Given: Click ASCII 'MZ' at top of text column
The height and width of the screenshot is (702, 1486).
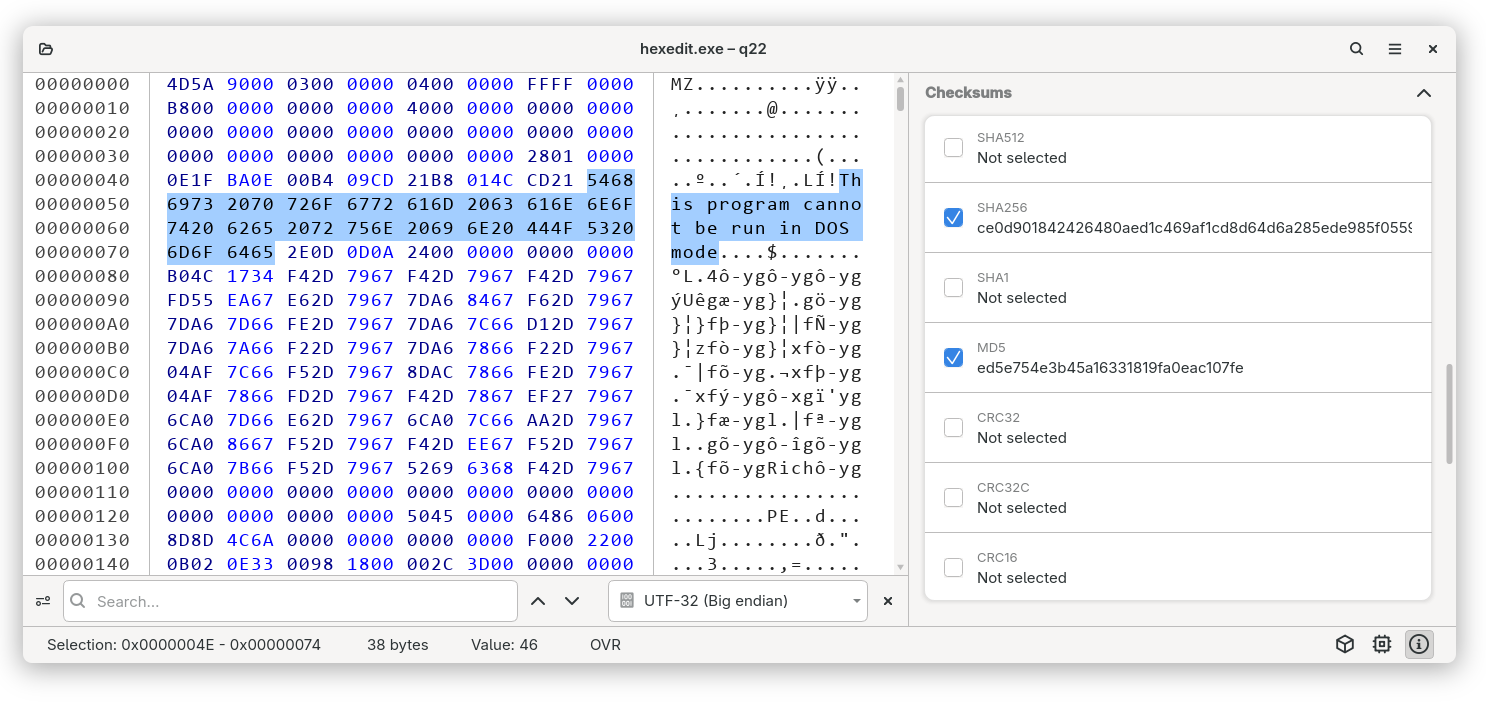Looking at the screenshot, I should pos(682,84).
